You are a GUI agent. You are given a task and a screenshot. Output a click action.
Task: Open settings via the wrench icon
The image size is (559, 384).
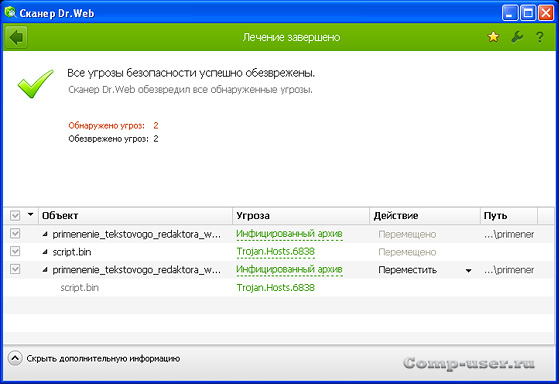pyautogui.click(x=517, y=37)
